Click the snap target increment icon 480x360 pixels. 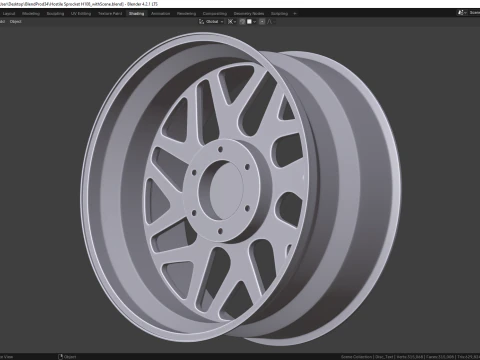click(249, 22)
